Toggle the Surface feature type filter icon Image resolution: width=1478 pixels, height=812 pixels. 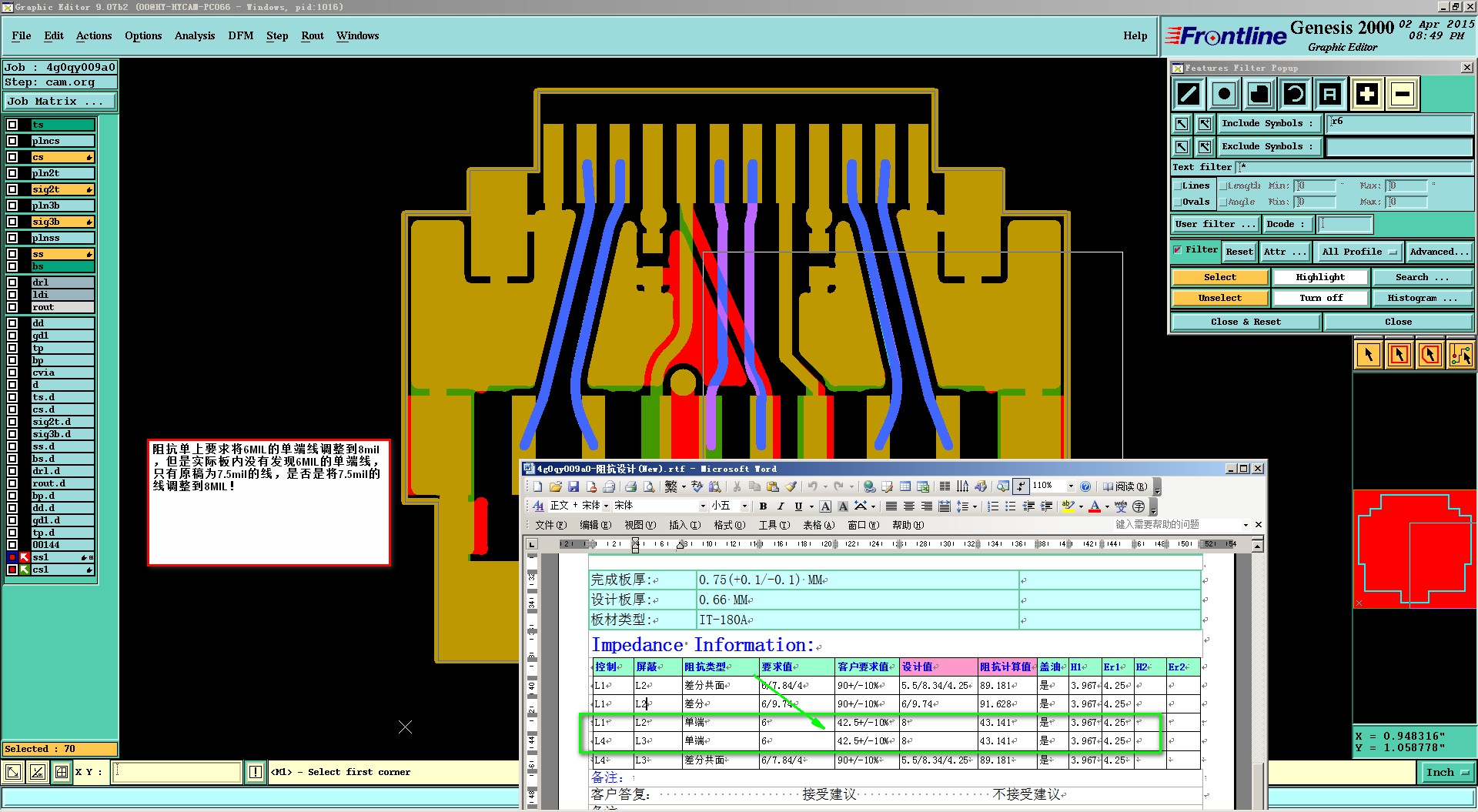tap(1259, 95)
